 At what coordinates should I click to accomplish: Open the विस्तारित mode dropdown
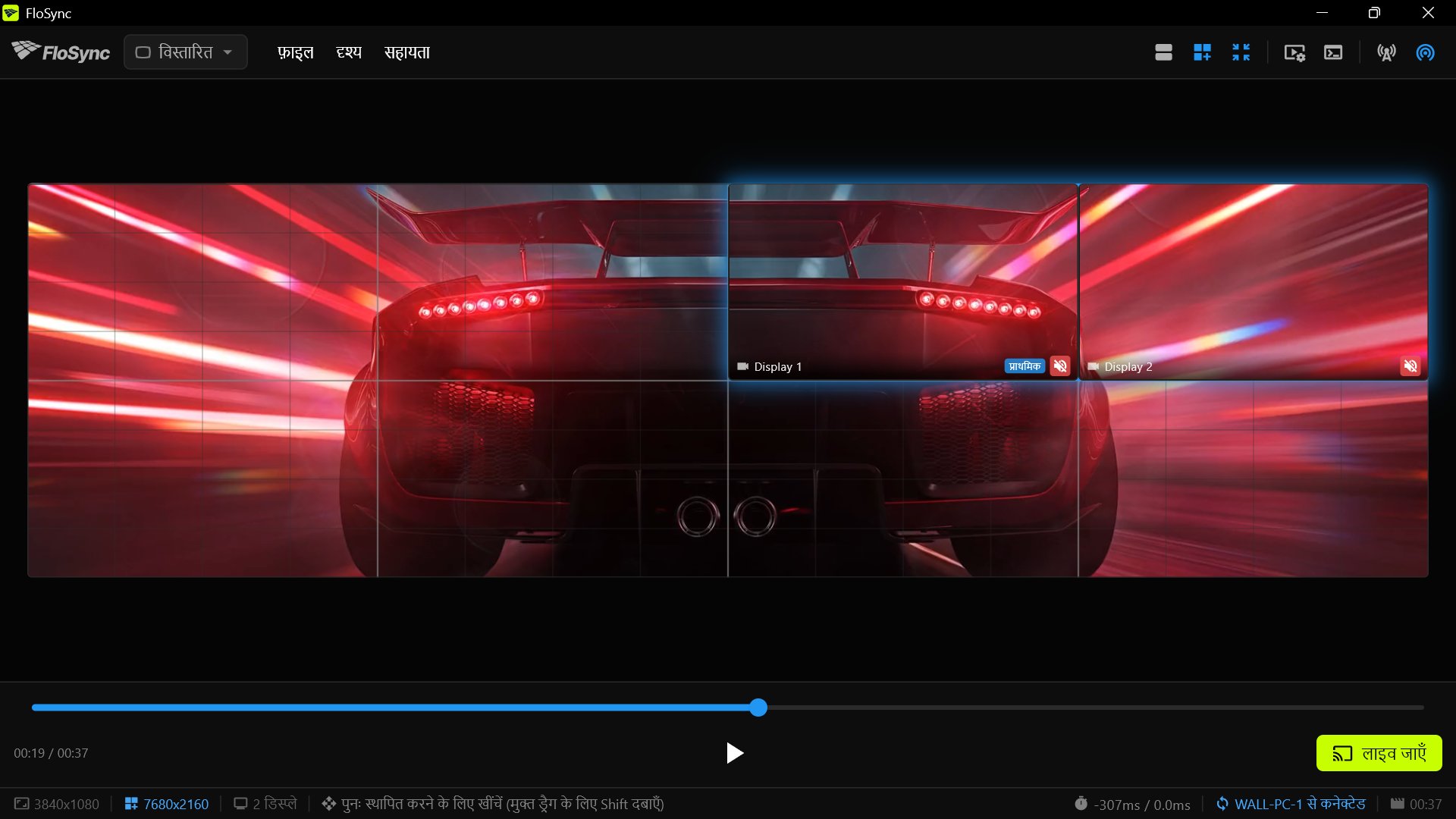click(186, 52)
